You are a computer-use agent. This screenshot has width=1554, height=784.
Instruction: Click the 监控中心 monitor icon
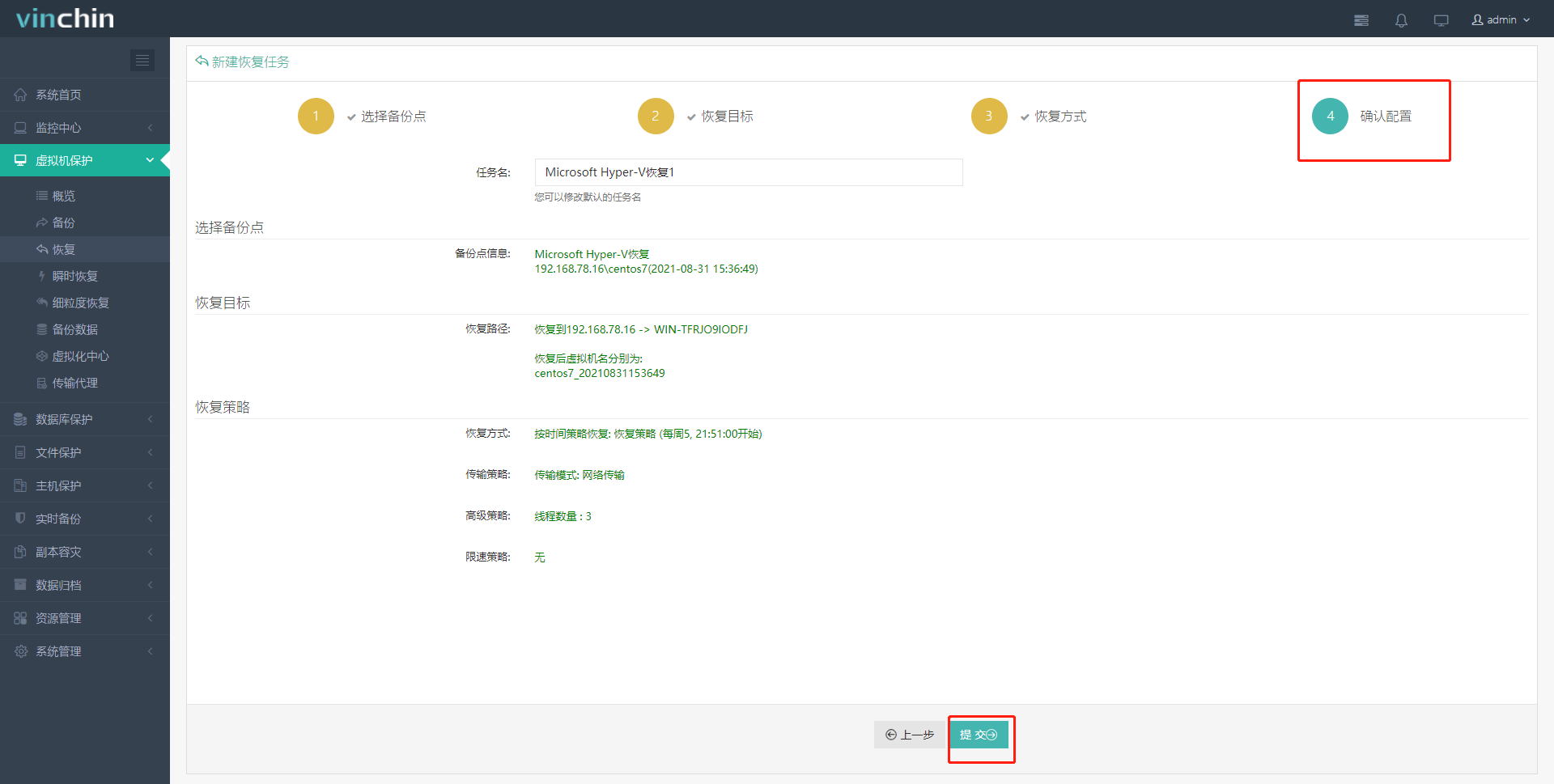pyautogui.click(x=20, y=128)
